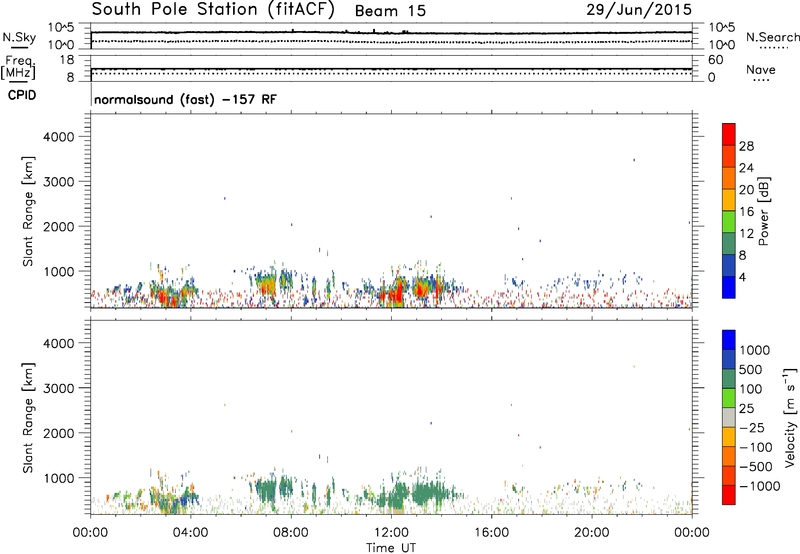This screenshot has height=554, width=800.
Task: Click the "500" value on the velocity colorbar
Action: (751, 369)
